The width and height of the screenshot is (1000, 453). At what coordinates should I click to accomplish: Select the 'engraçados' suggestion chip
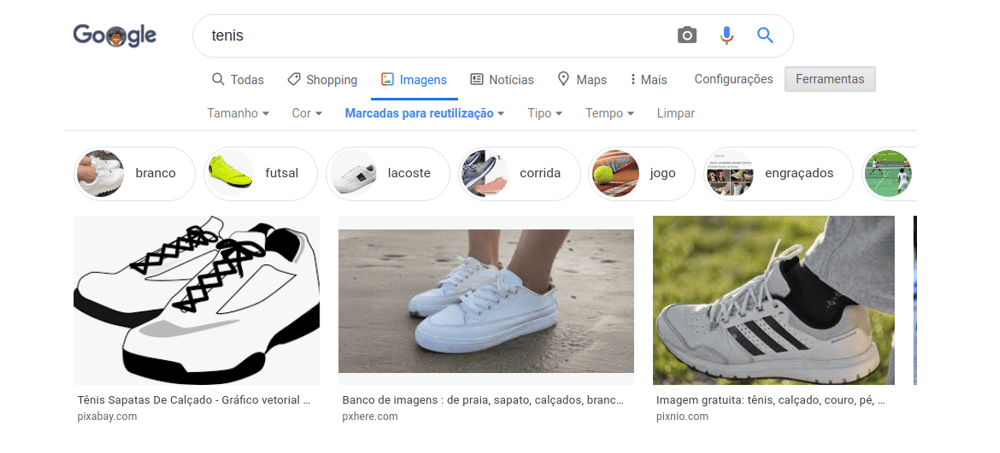tap(778, 174)
